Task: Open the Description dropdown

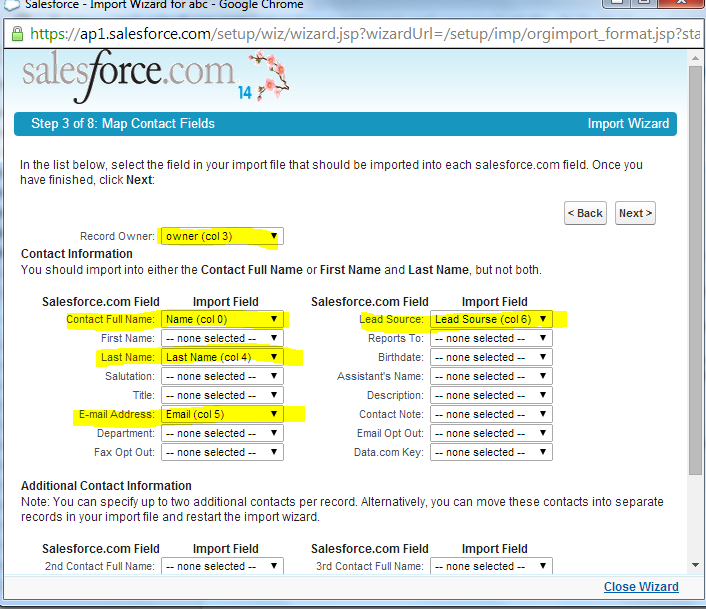Action: (491, 395)
